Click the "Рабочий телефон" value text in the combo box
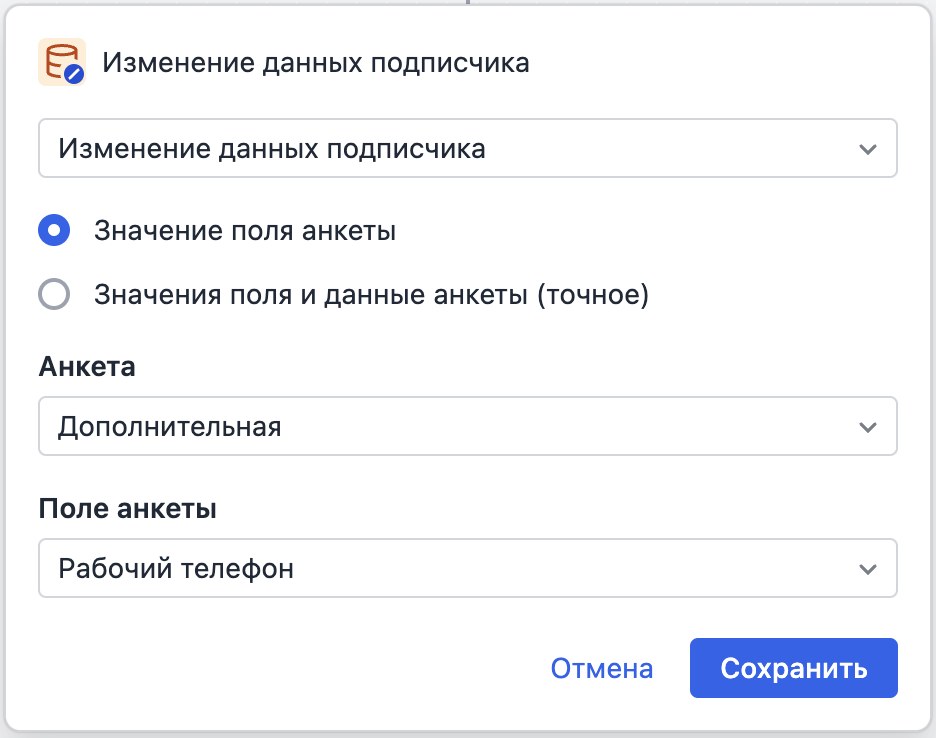This screenshot has height=738, width=936. pos(177,569)
